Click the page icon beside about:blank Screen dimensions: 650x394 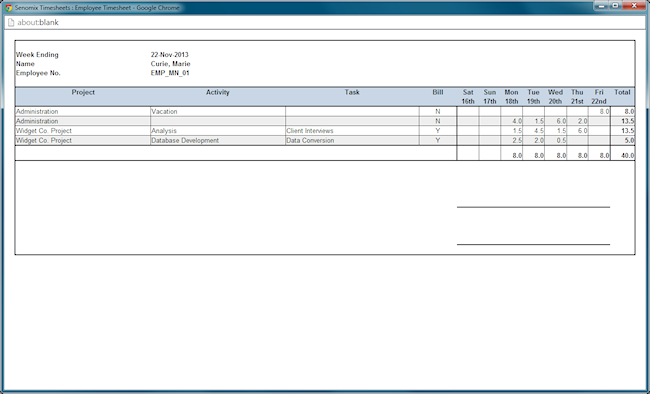point(11,22)
